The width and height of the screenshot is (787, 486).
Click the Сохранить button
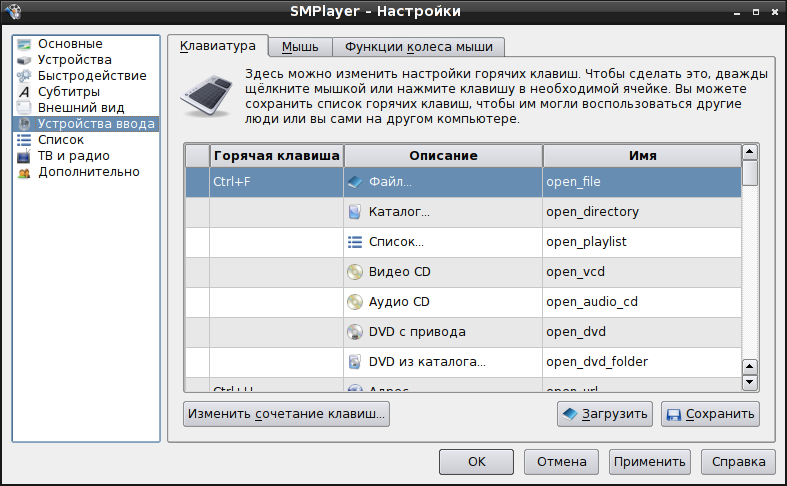710,414
